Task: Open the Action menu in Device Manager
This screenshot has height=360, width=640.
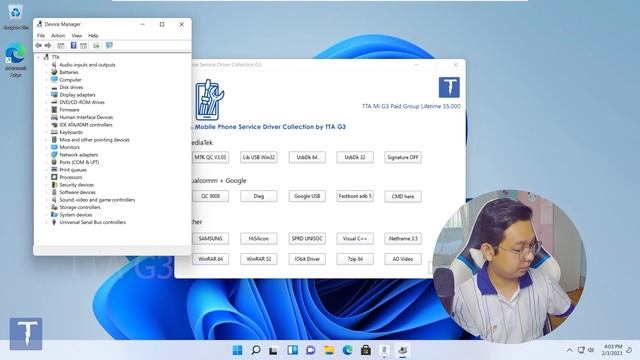Action: click(58, 36)
